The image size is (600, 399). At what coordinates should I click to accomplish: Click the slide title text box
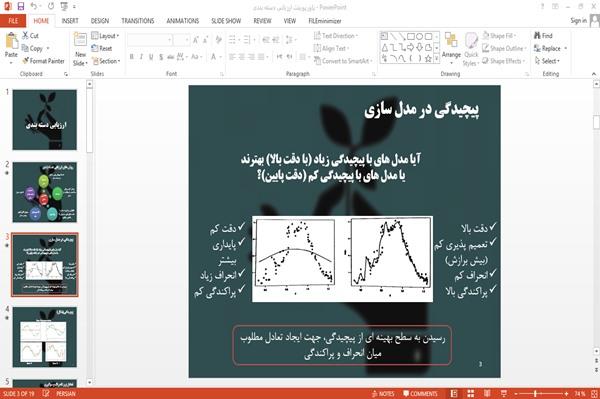421,110
